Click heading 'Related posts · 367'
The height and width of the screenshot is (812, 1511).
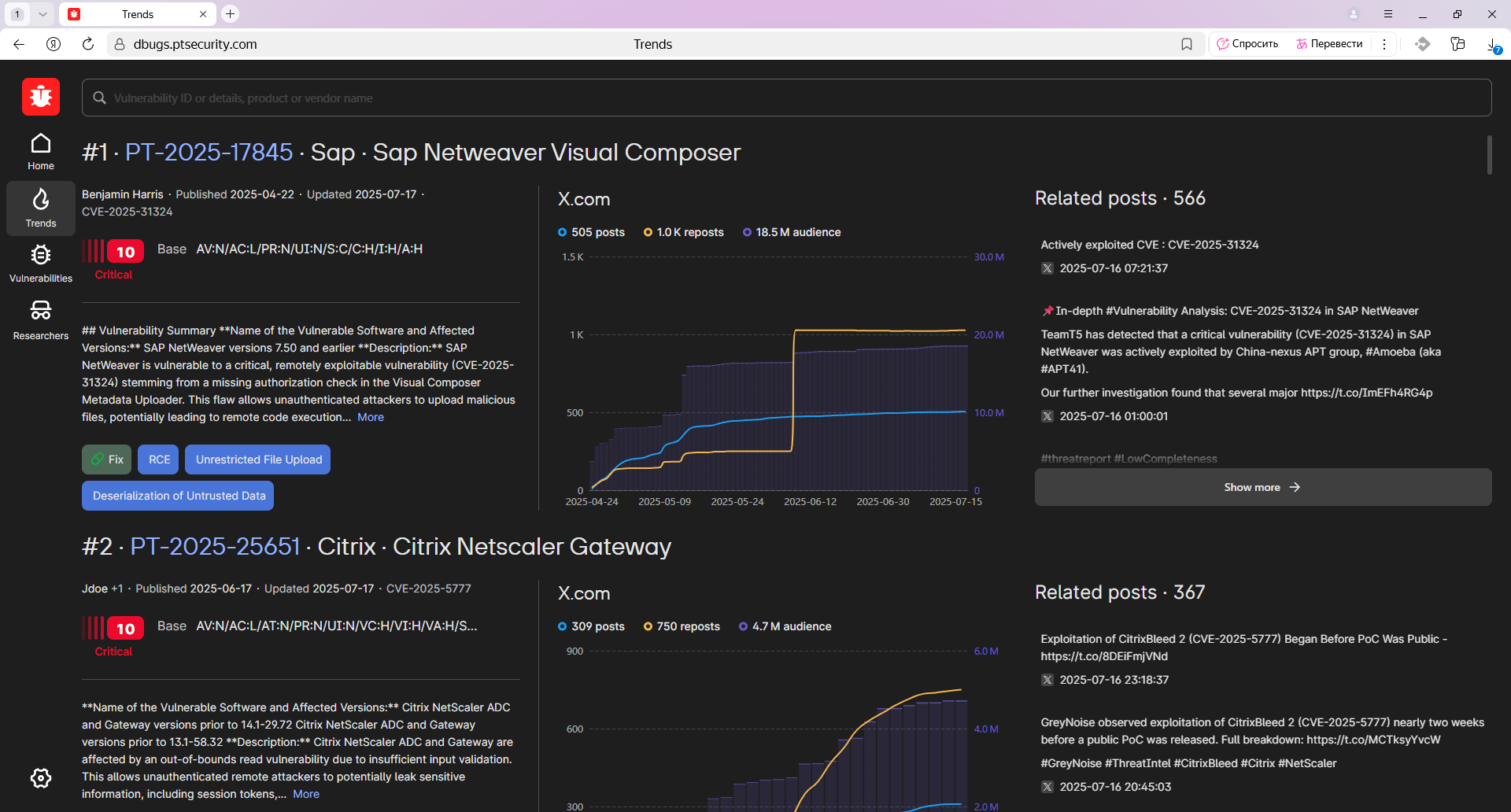pos(1120,592)
